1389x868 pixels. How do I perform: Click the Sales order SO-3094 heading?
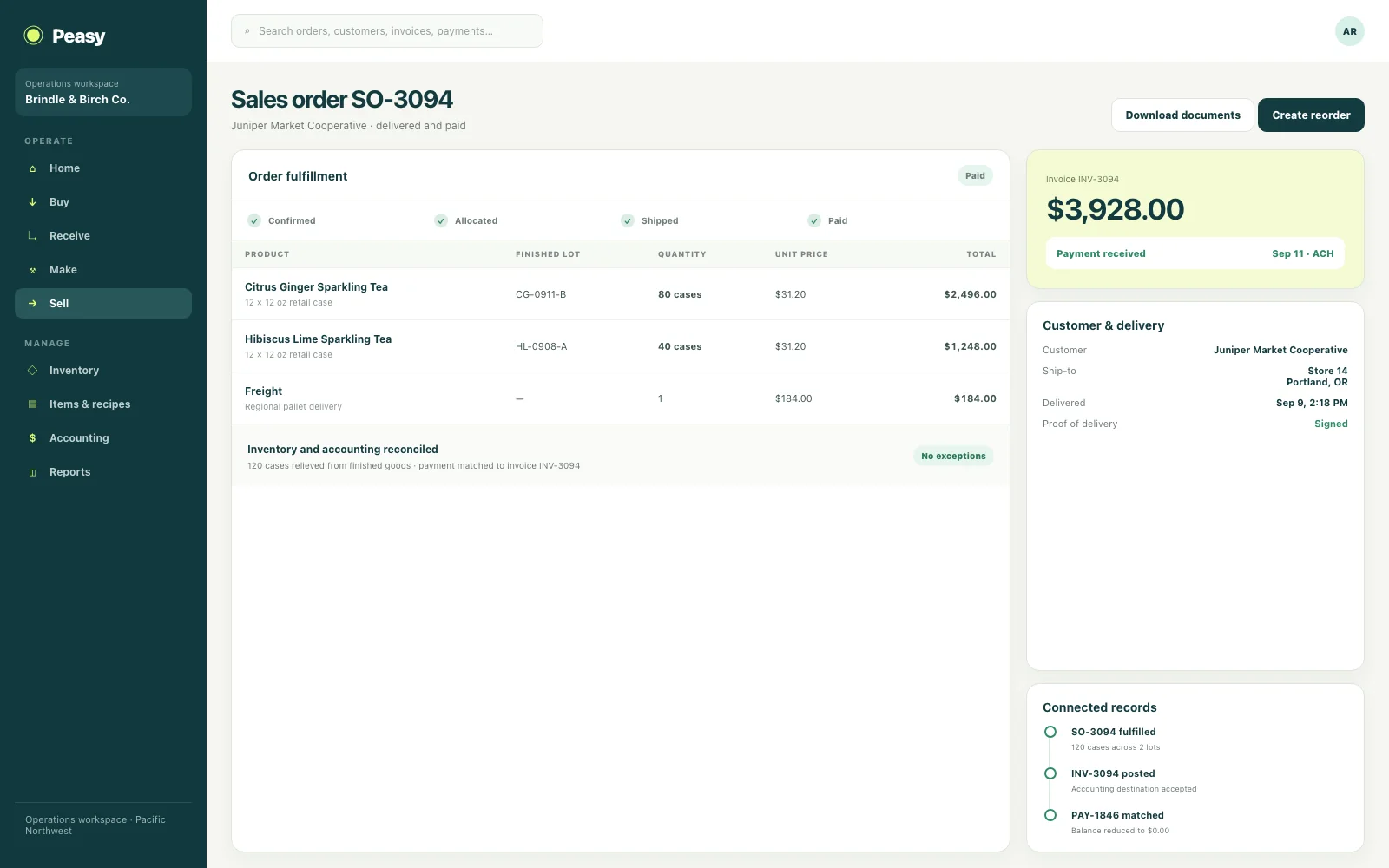click(342, 99)
